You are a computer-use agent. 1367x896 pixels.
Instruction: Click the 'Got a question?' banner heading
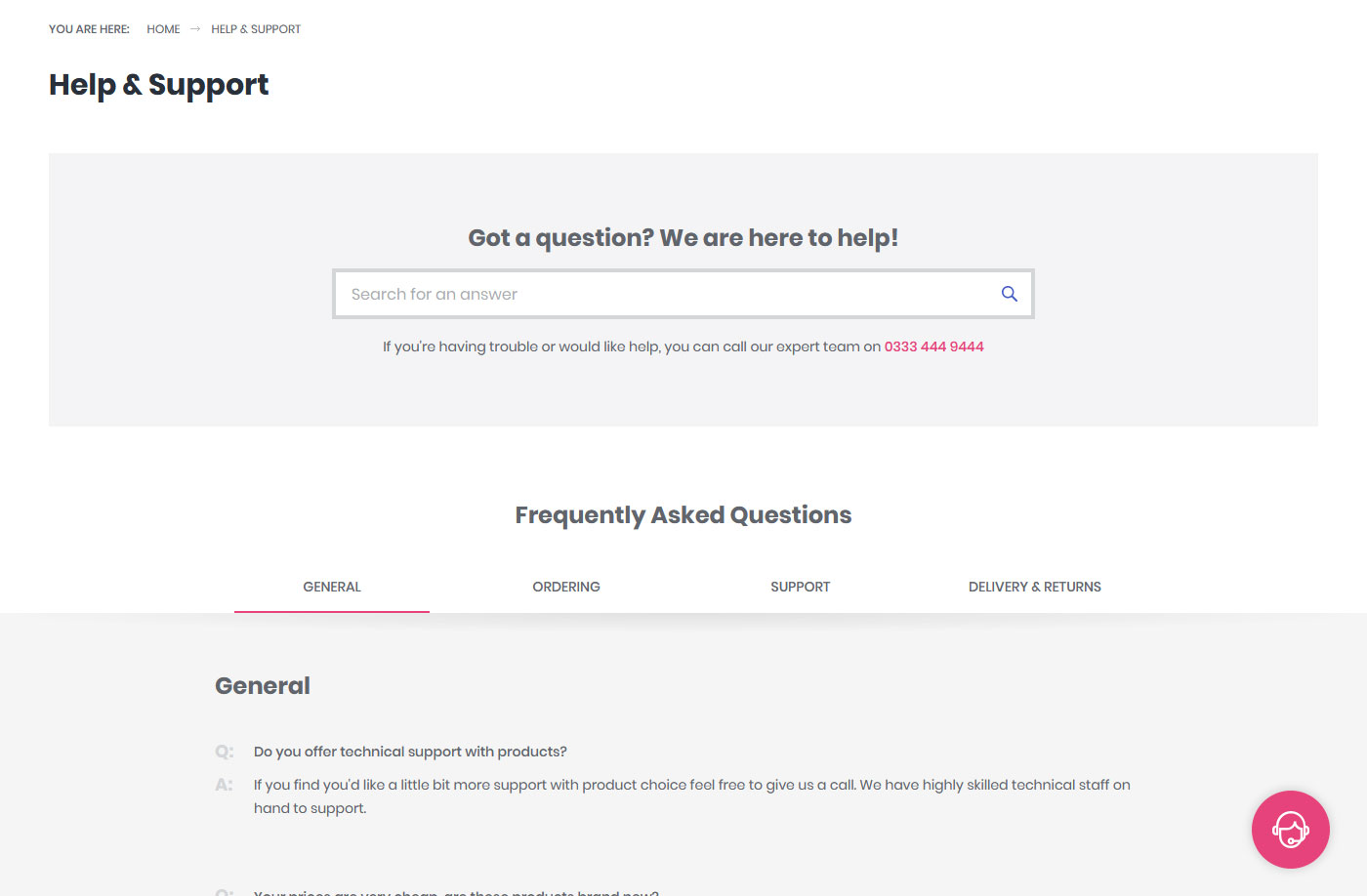[x=683, y=238]
